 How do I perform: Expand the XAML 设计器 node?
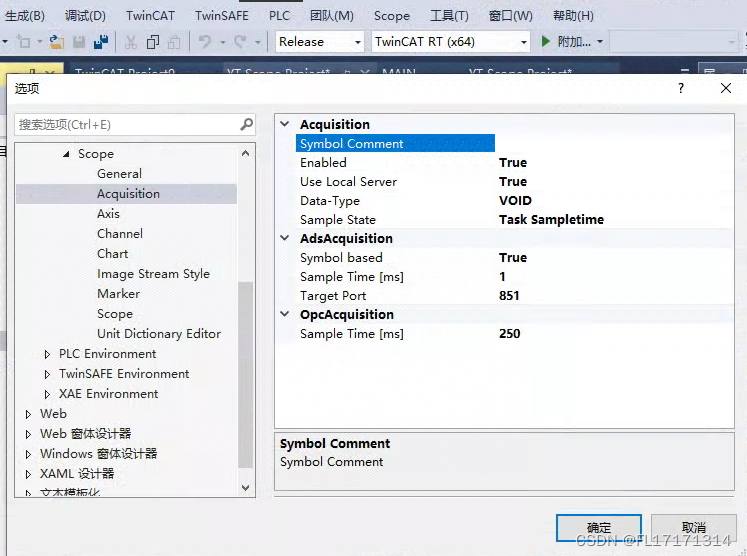coord(28,474)
